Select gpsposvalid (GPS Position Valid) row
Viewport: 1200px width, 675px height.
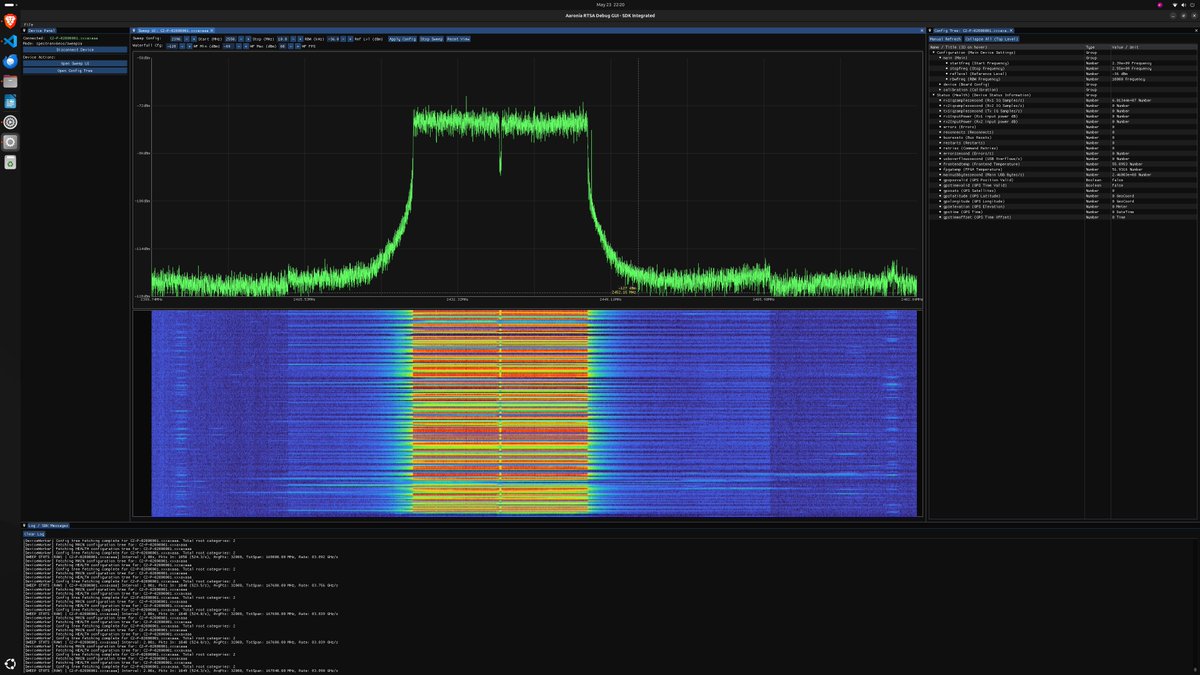[1062, 180]
